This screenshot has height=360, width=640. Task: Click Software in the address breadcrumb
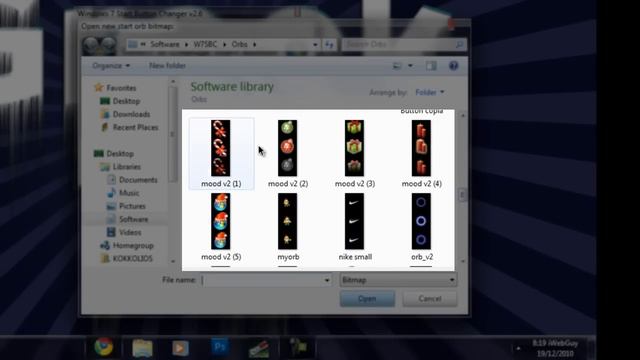[164, 44]
